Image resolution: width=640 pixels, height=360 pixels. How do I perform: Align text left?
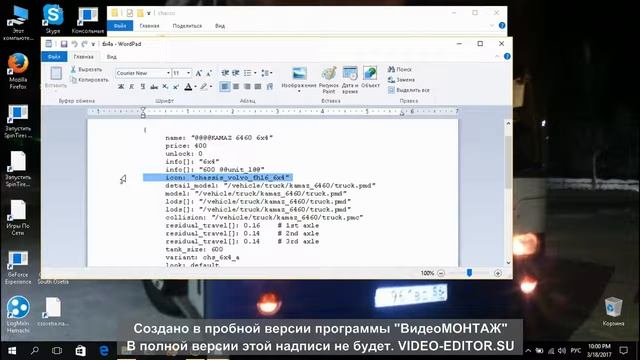[x=225, y=87]
